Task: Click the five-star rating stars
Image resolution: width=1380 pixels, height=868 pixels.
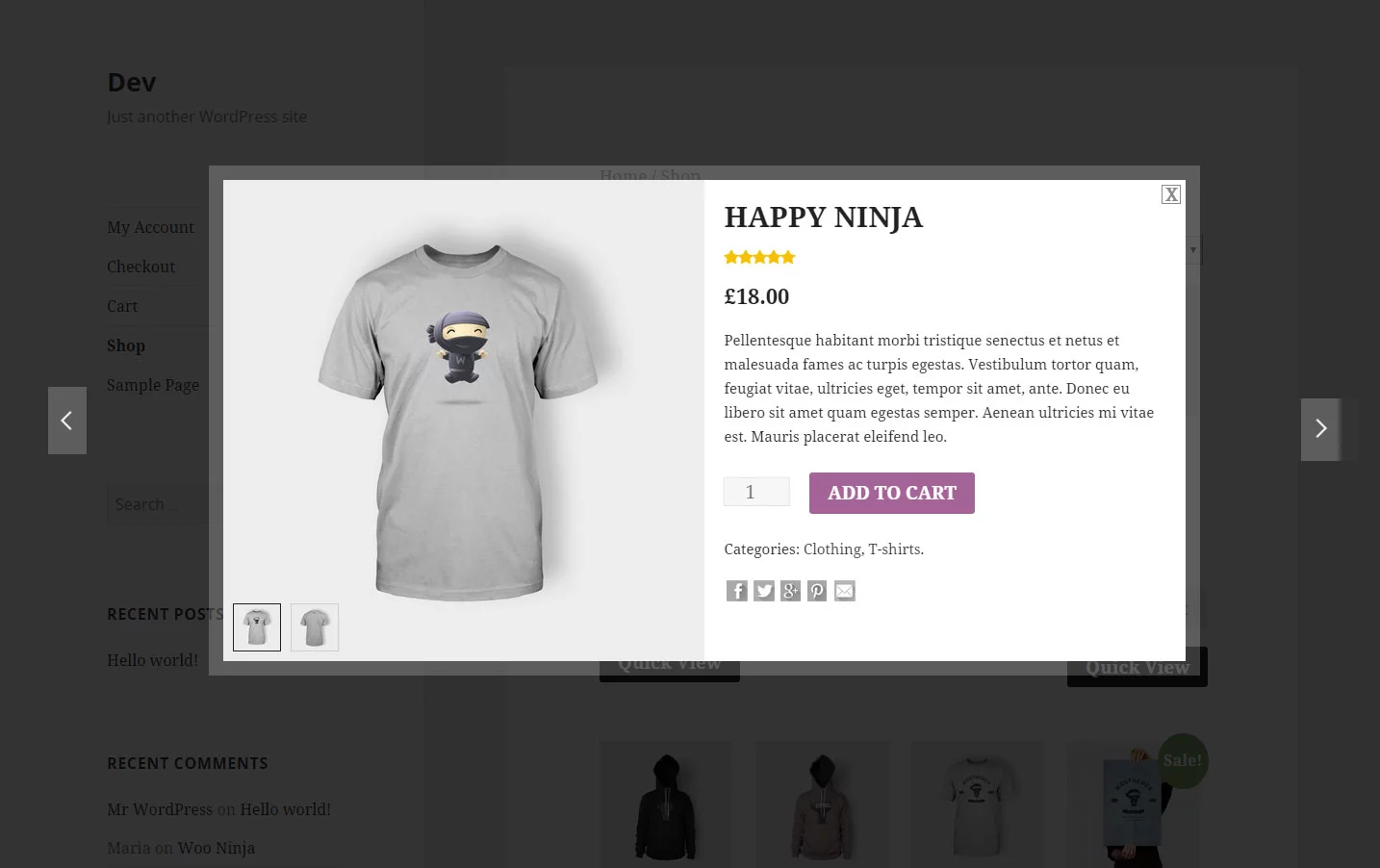Action: (759, 257)
